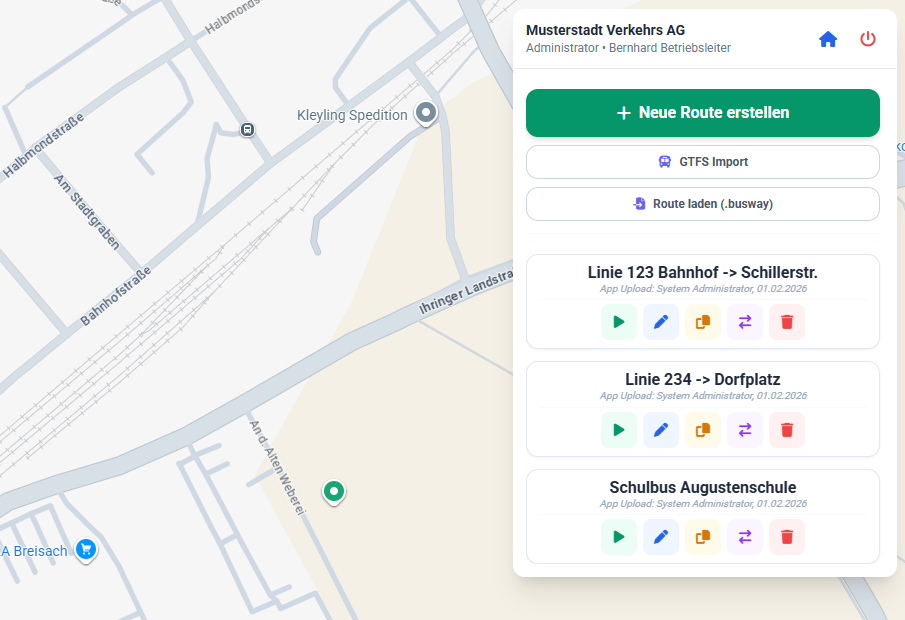Image resolution: width=905 pixels, height=620 pixels.
Task: Play the Linie 123 Bahnhof route simulation
Action: pyautogui.click(x=618, y=322)
